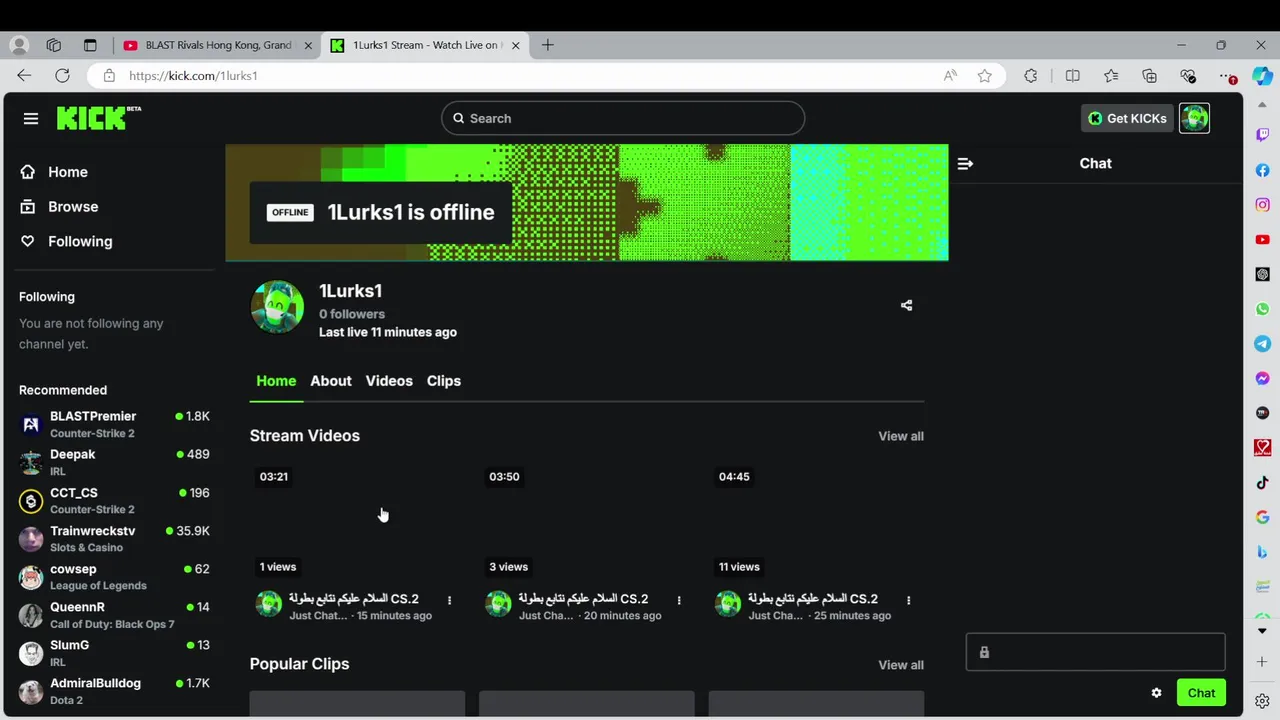Switch to the About tab

[331, 381]
